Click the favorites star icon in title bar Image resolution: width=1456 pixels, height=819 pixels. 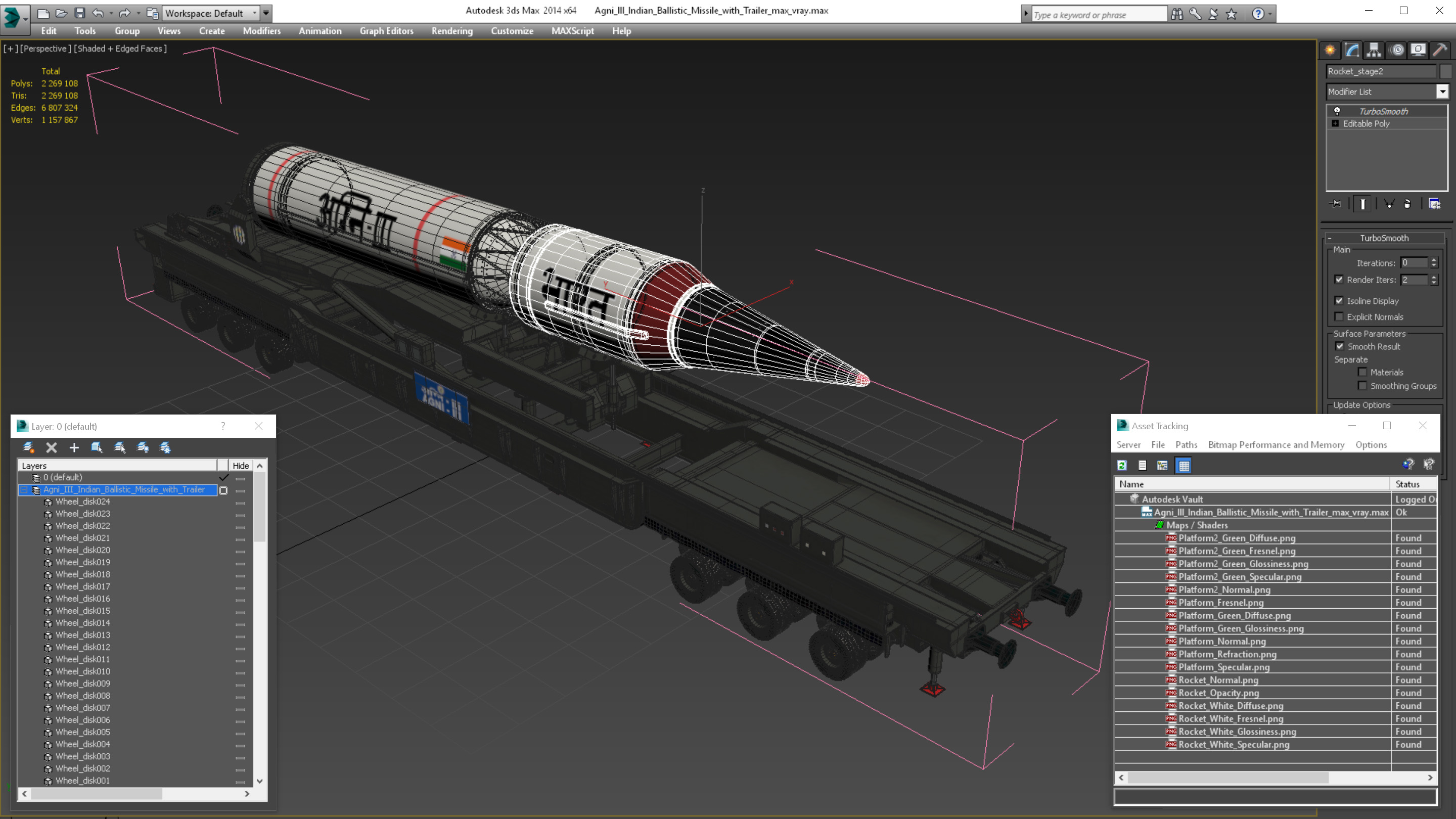(1232, 14)
